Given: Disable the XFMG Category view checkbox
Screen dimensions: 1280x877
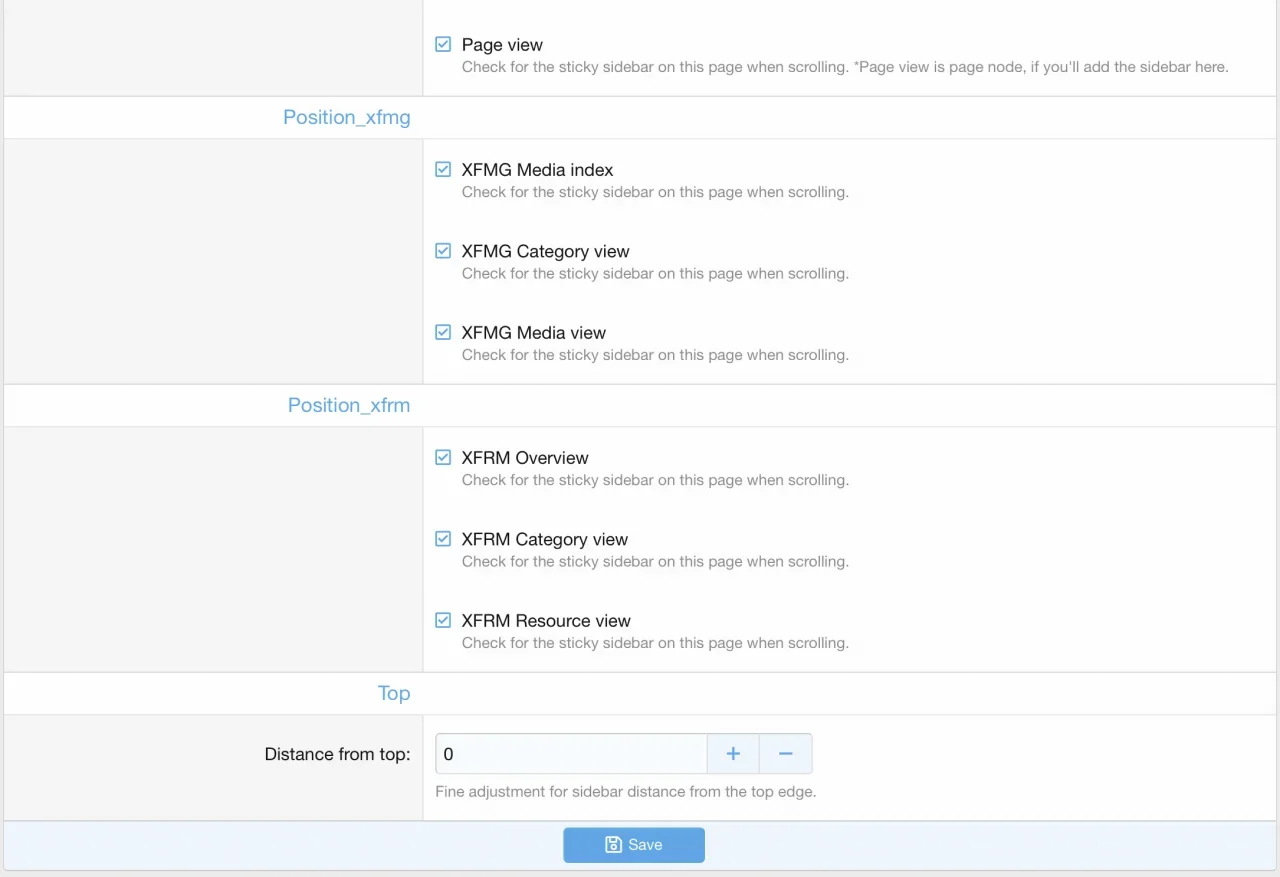Looking at the screenshot, I should pyautogui.click(x=443, y=251).
